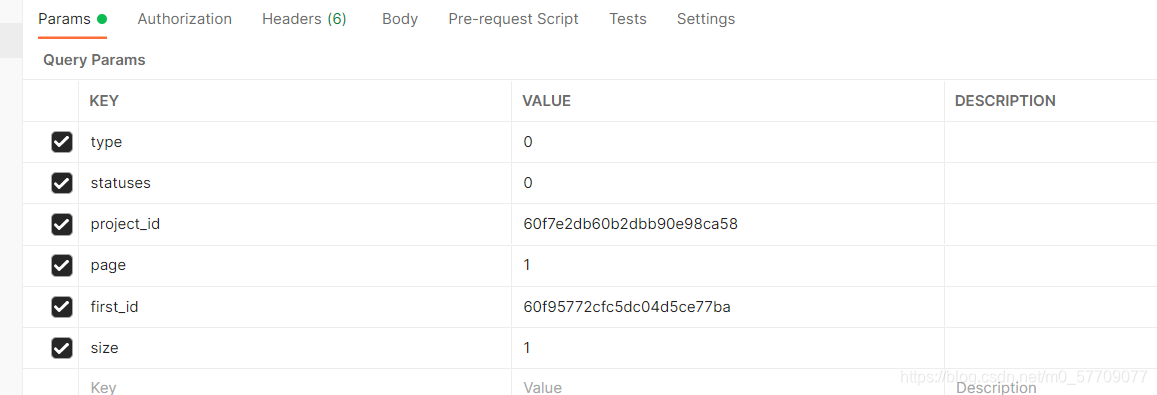Select the Params tab
1157x395 pixels.
[72, 19]
